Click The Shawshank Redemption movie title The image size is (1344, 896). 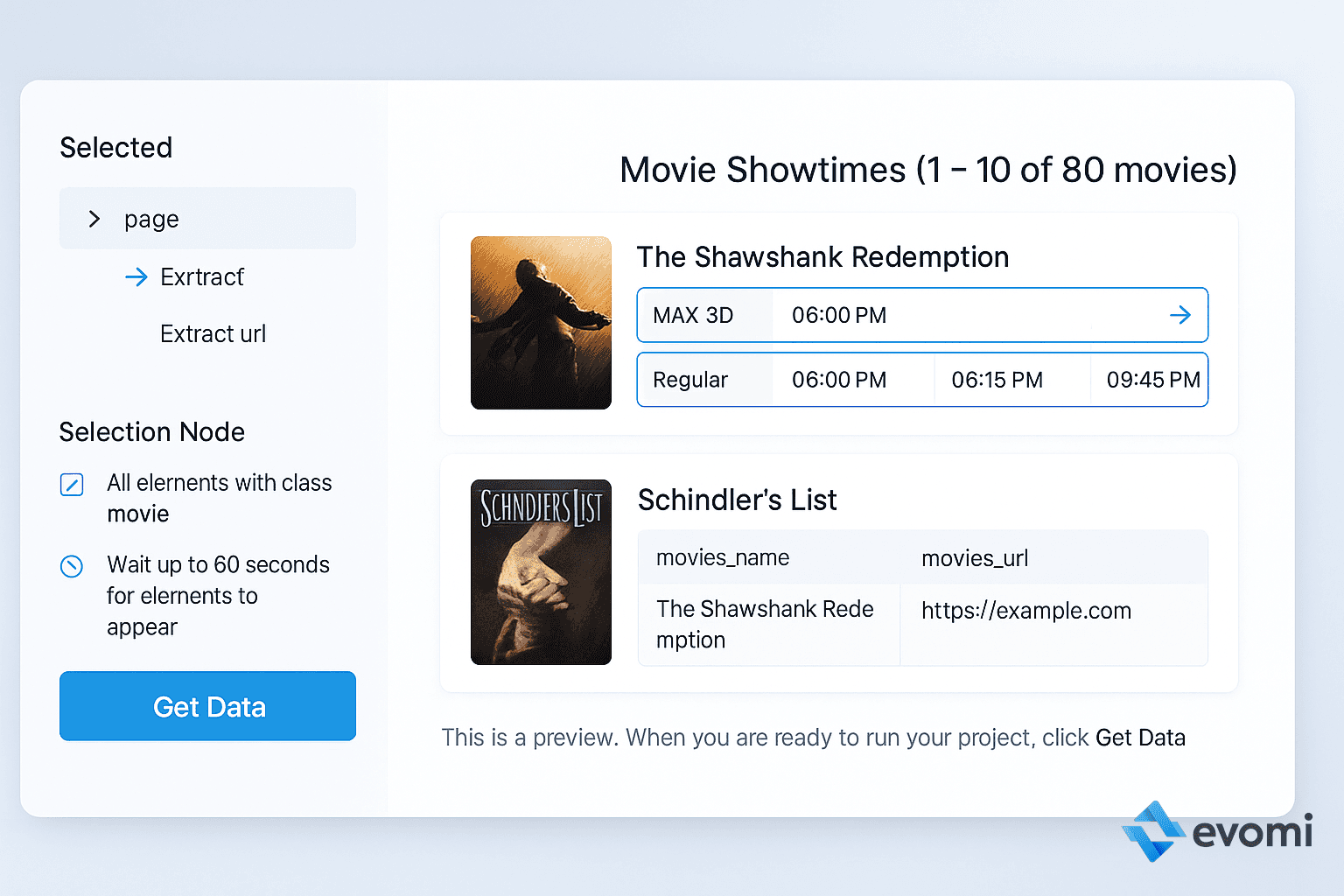point(822,257)
